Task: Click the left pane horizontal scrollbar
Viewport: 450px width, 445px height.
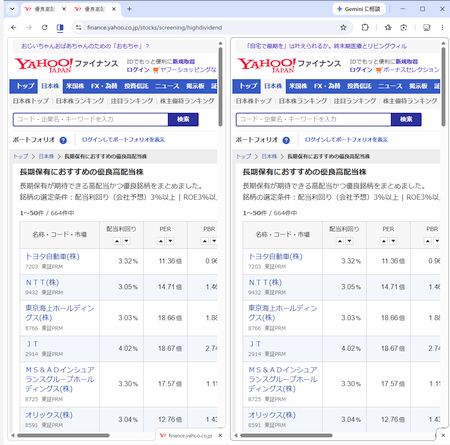Action: coord(63,435)
